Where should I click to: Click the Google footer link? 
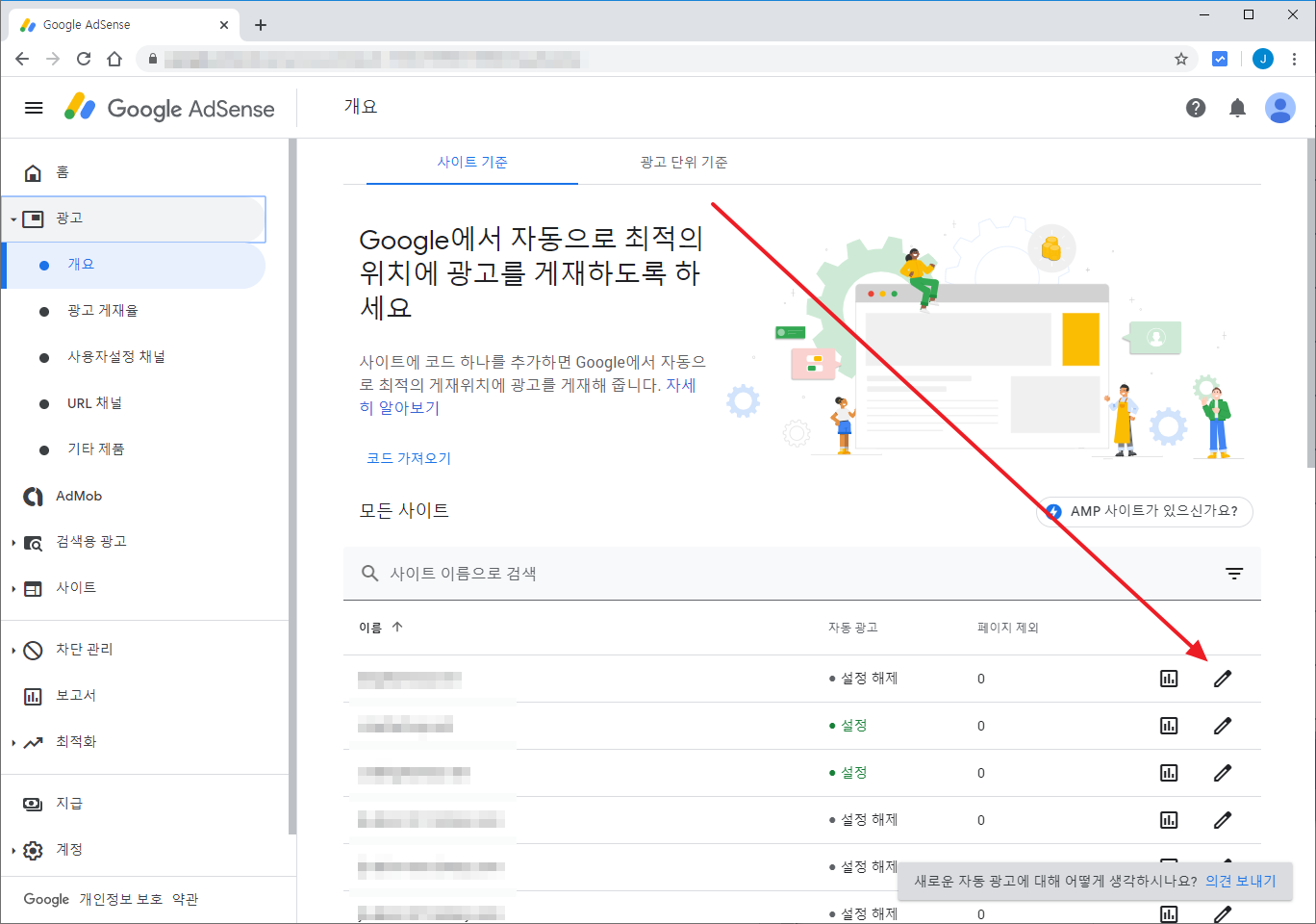coord(46,899)
